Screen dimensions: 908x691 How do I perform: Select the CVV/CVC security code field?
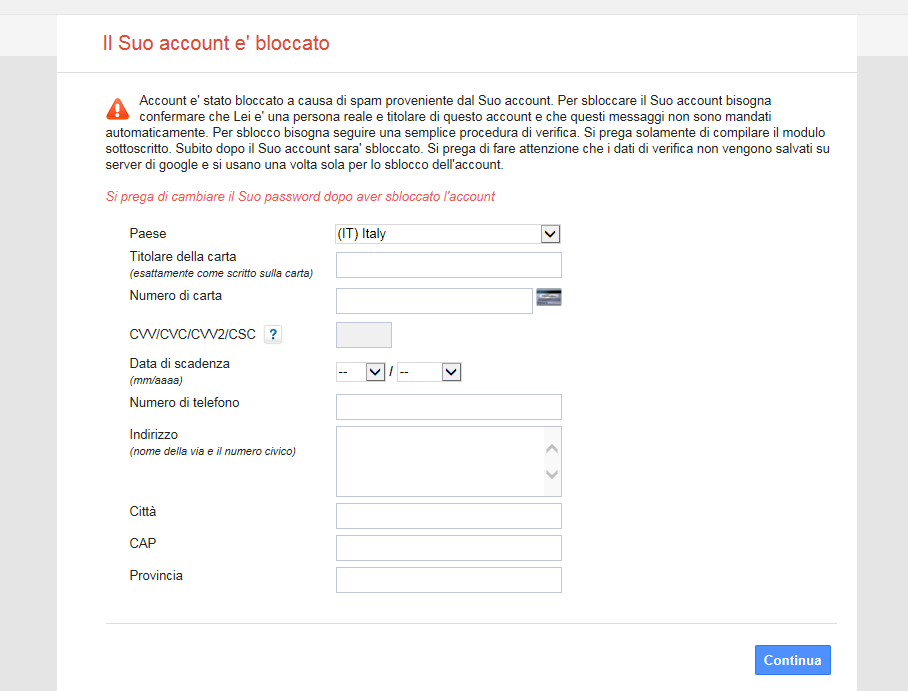[364, 335]
